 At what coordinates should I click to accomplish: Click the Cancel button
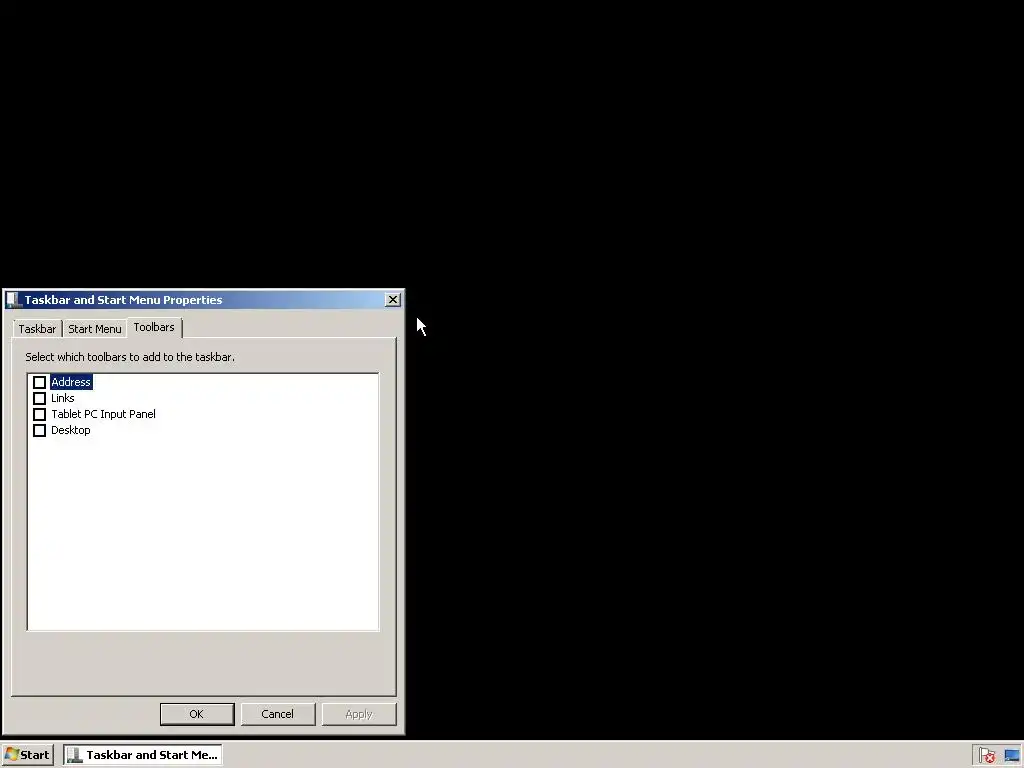pos(278,714)
